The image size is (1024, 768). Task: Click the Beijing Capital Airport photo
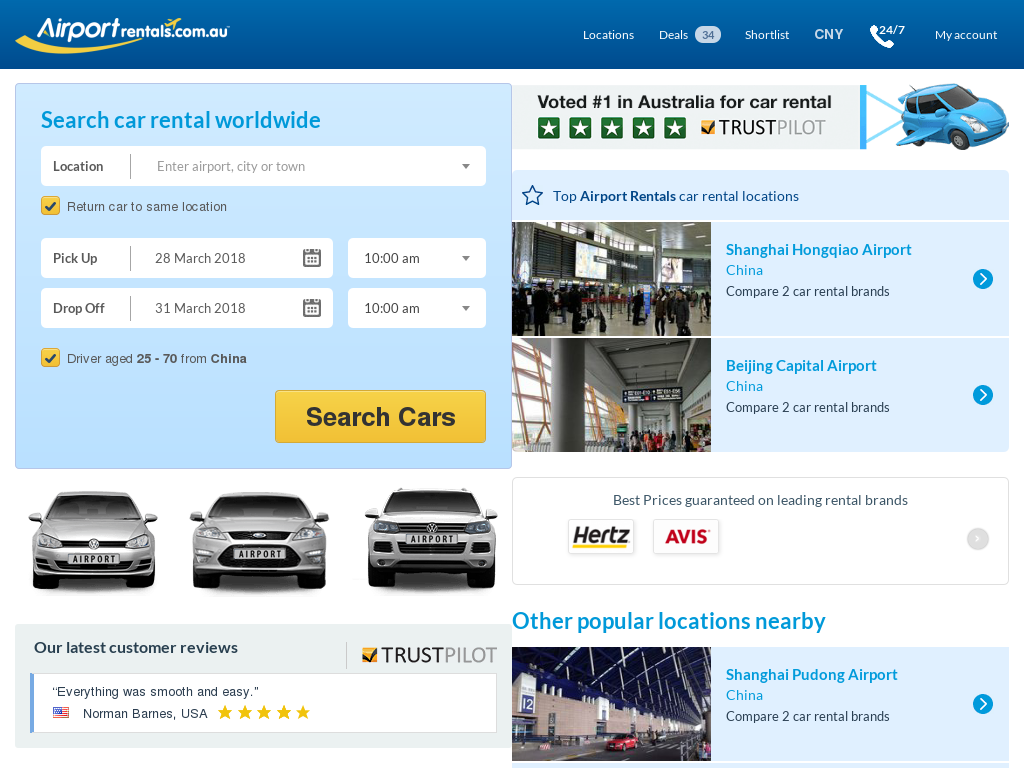pos(611,394)
